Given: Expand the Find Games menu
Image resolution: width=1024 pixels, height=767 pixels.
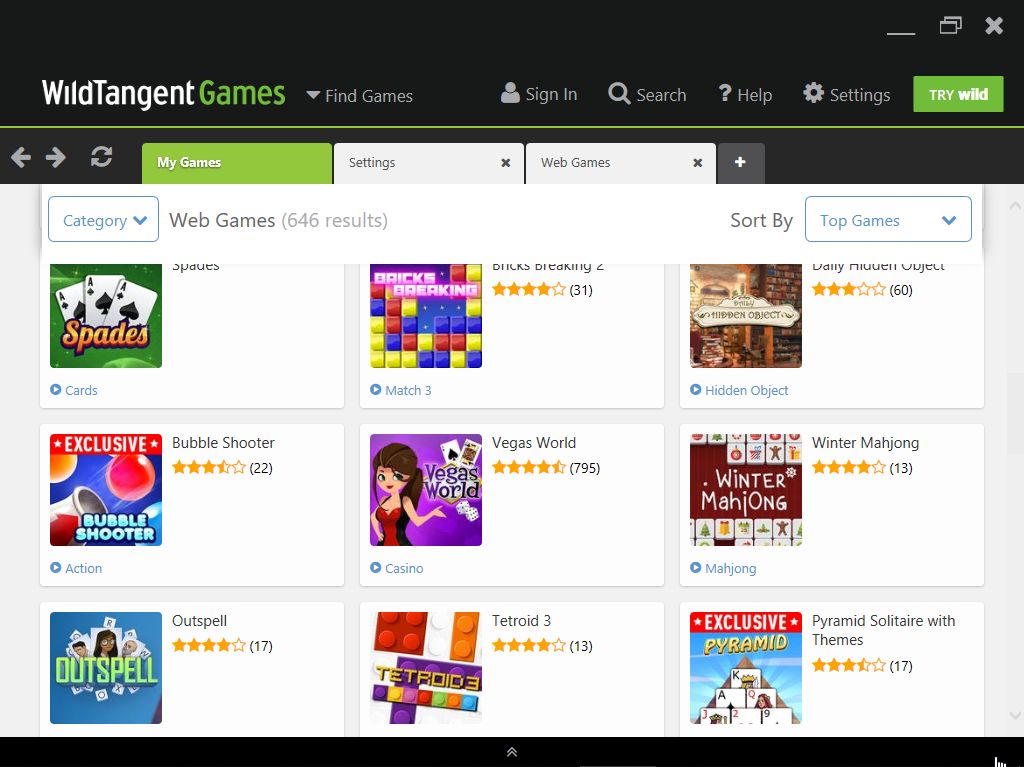Looking at the screenshot, I should (359, 96).
